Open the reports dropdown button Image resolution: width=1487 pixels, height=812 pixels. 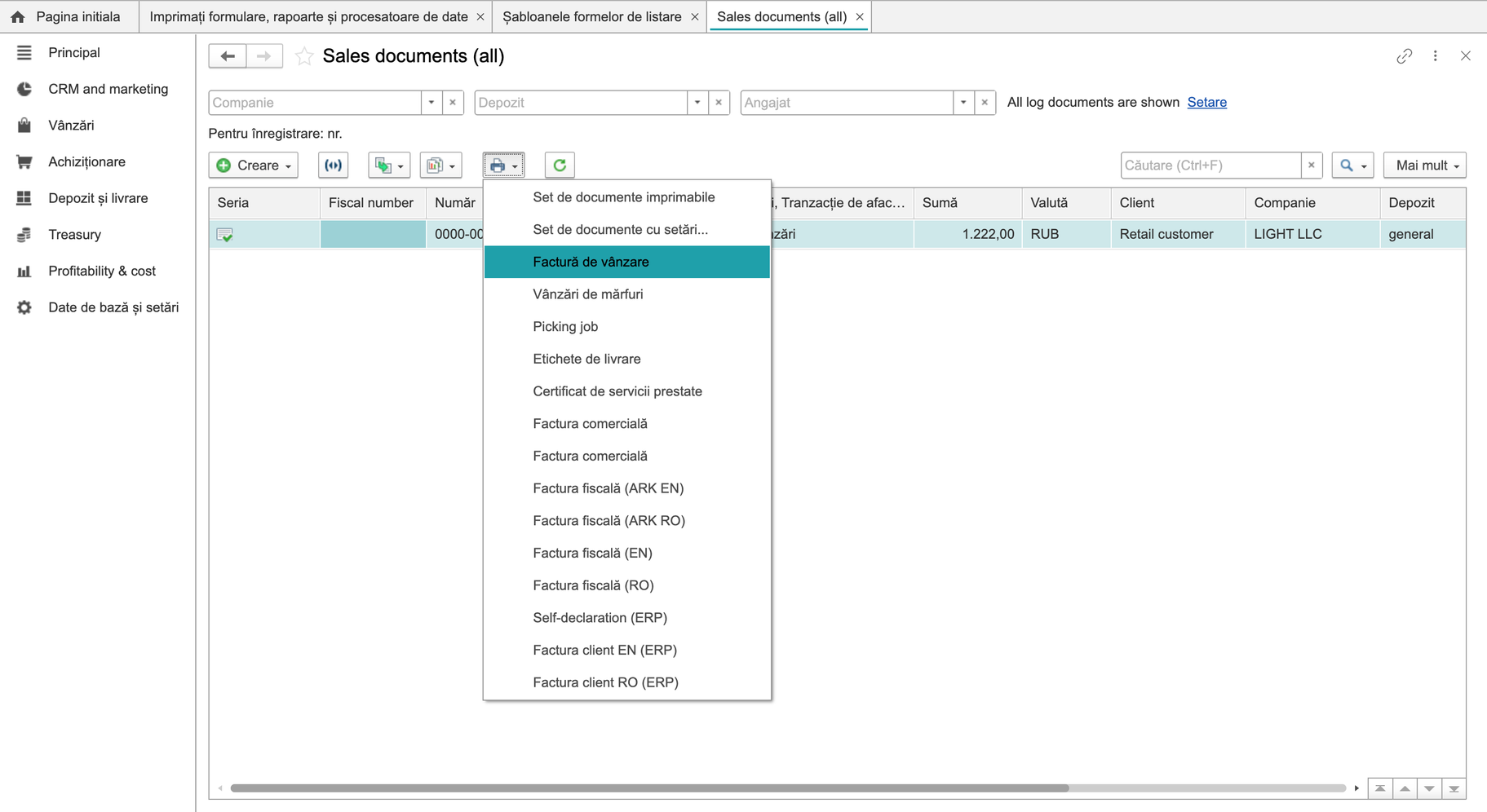[x=441, y=165]
